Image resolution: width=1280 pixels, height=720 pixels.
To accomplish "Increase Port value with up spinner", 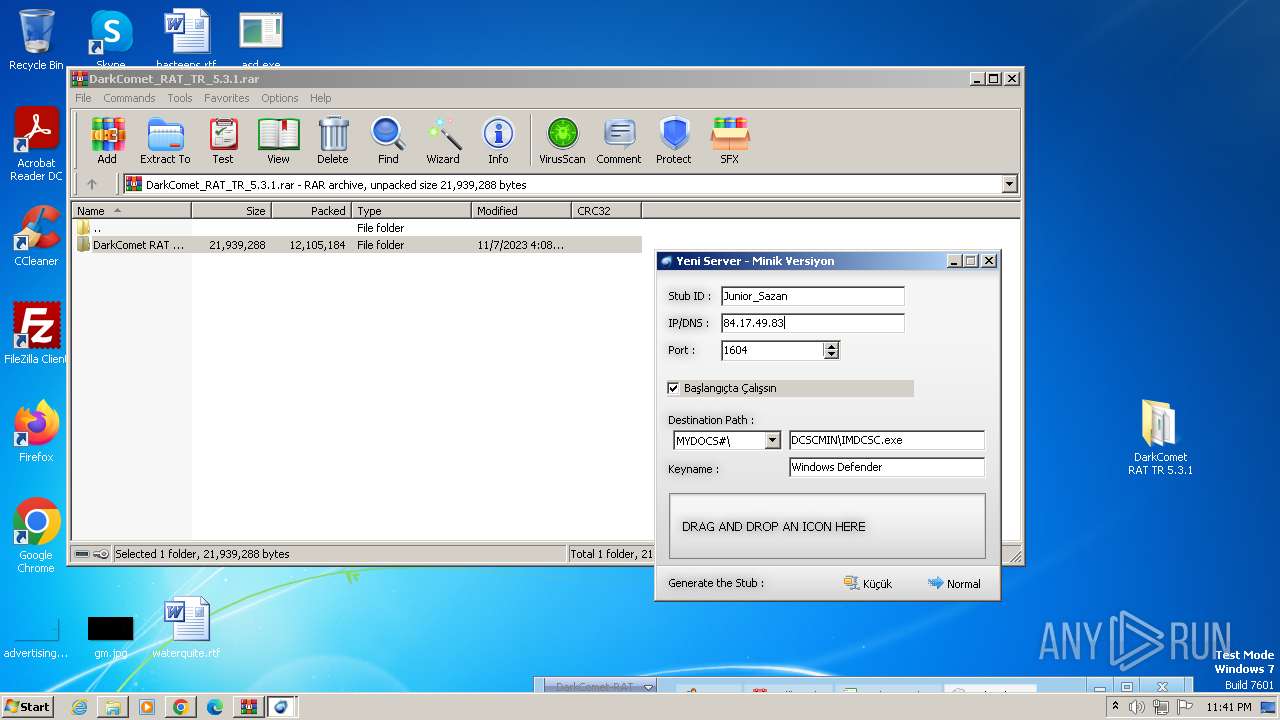I will pos(831,346).
